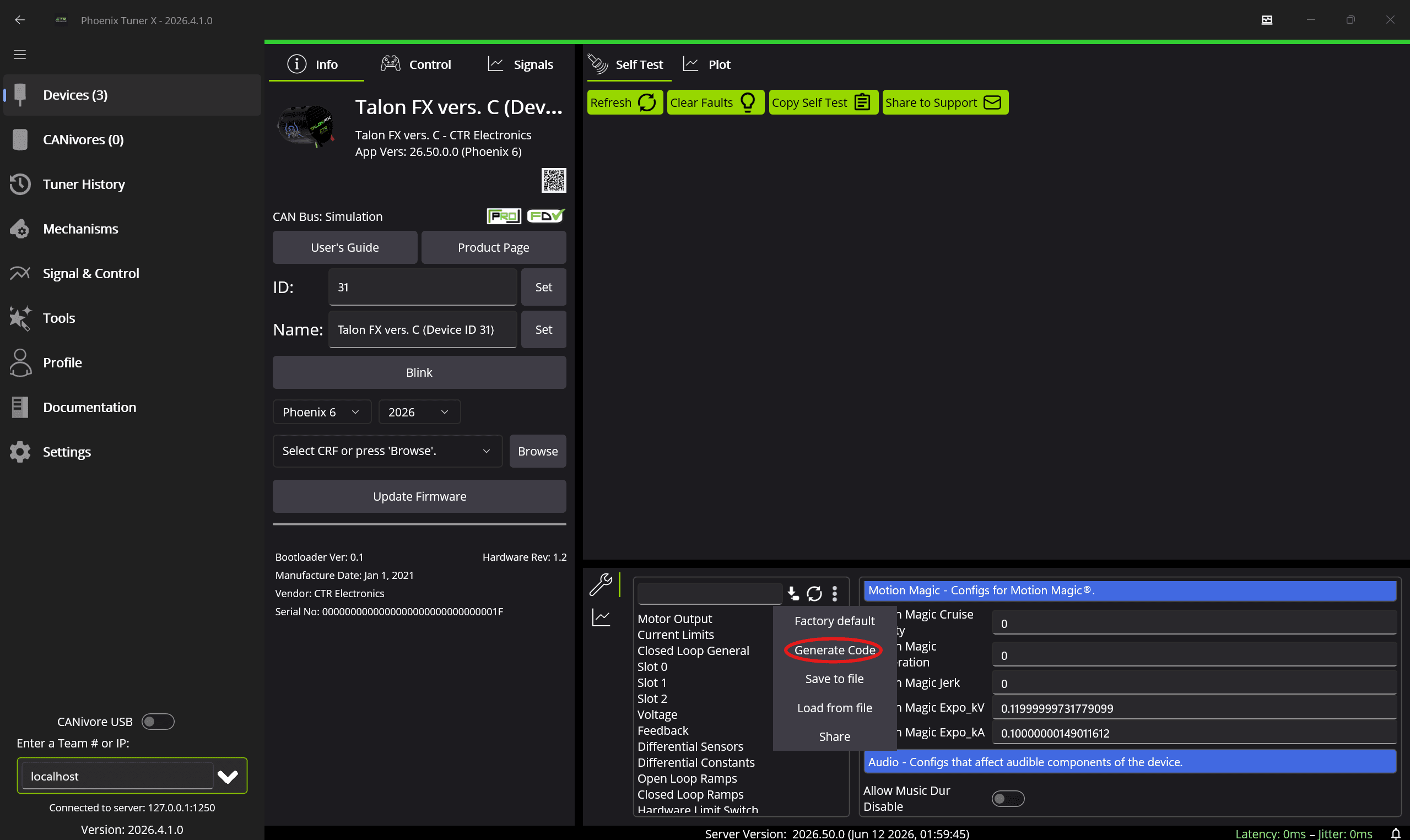This screenshot has height=840, width=1410.
Task: Open the device QR code icon
Action: coord(554,181)
